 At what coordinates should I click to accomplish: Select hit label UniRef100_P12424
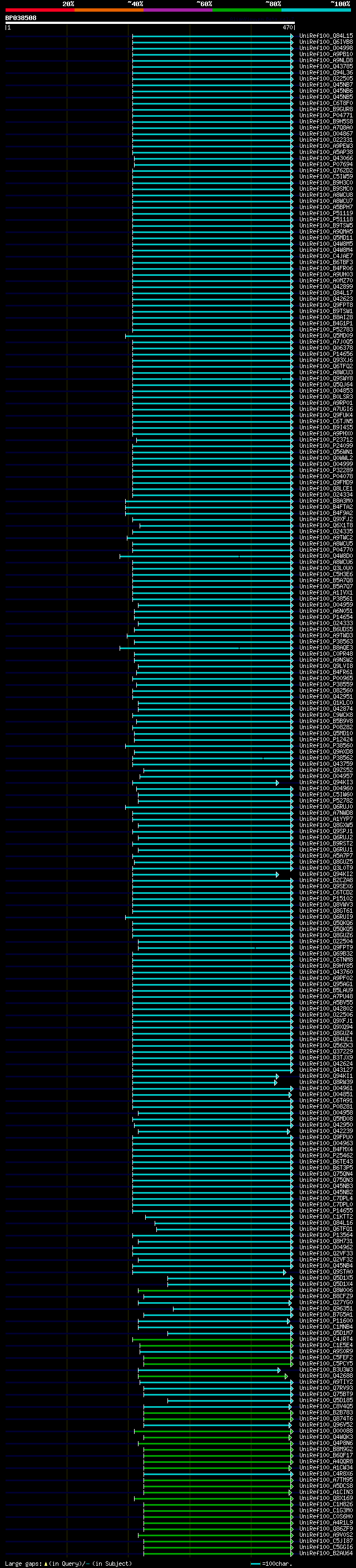point(326,740)
